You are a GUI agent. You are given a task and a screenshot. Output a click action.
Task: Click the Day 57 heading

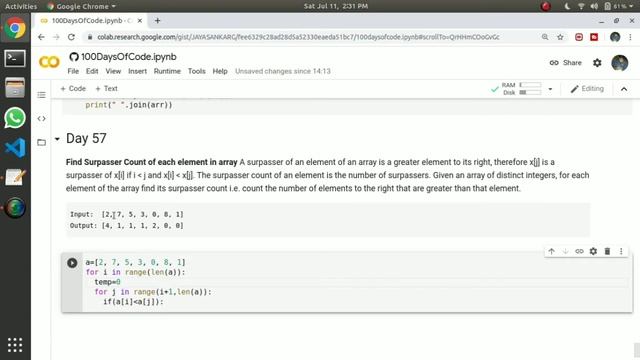(x=86, y=138)
